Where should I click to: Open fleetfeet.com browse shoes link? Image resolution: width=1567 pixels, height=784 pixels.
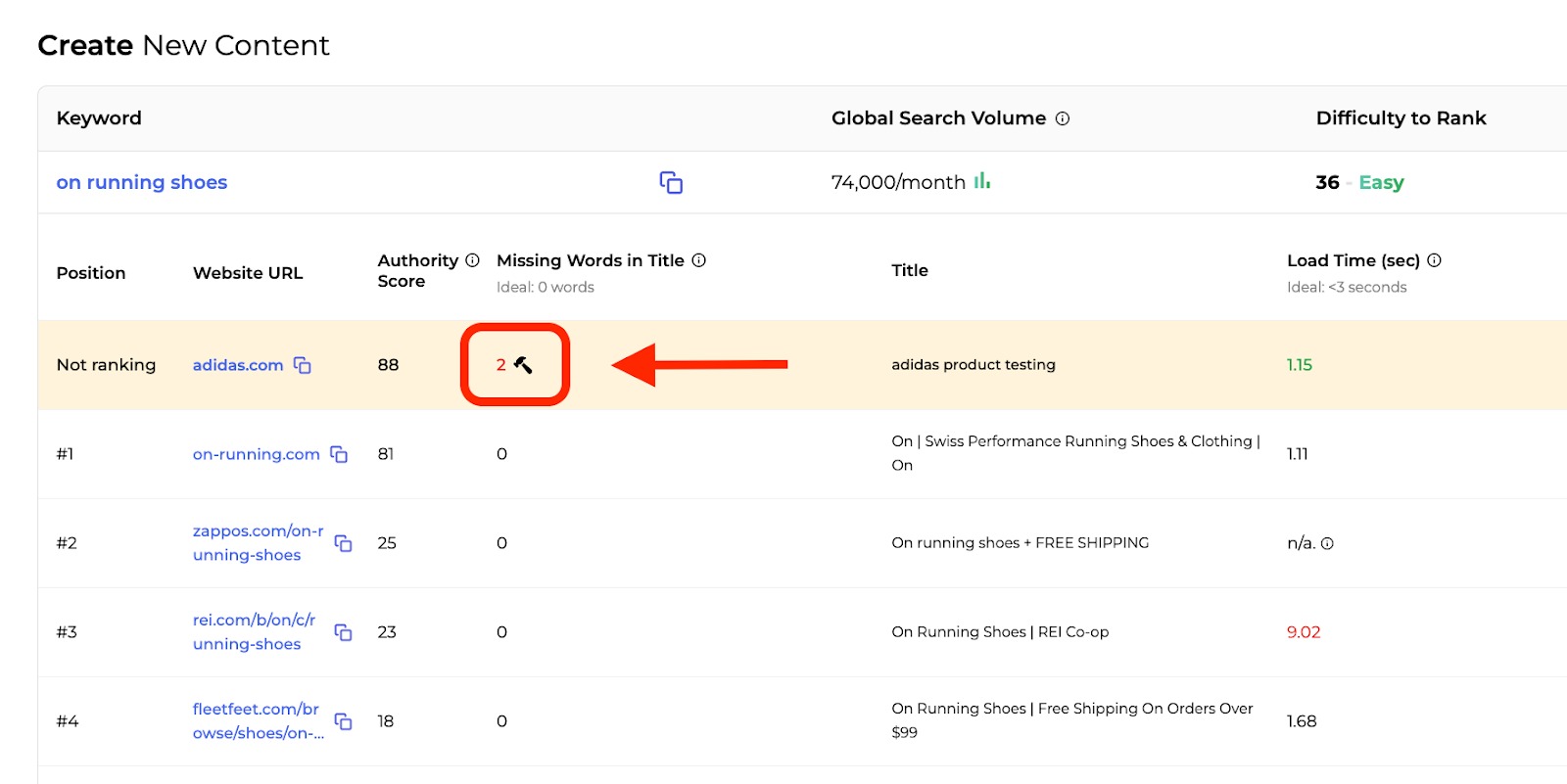[x=259, y=721]
